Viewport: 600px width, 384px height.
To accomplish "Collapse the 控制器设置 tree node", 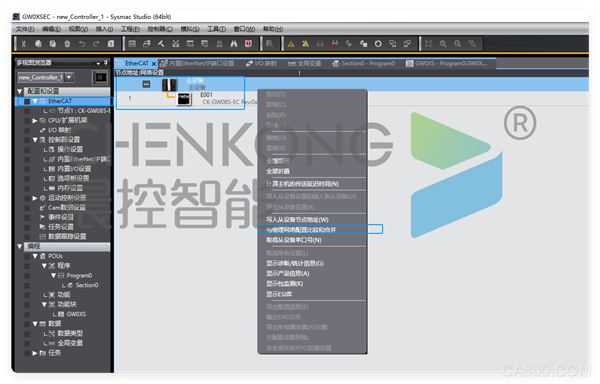I will [35, 140].
